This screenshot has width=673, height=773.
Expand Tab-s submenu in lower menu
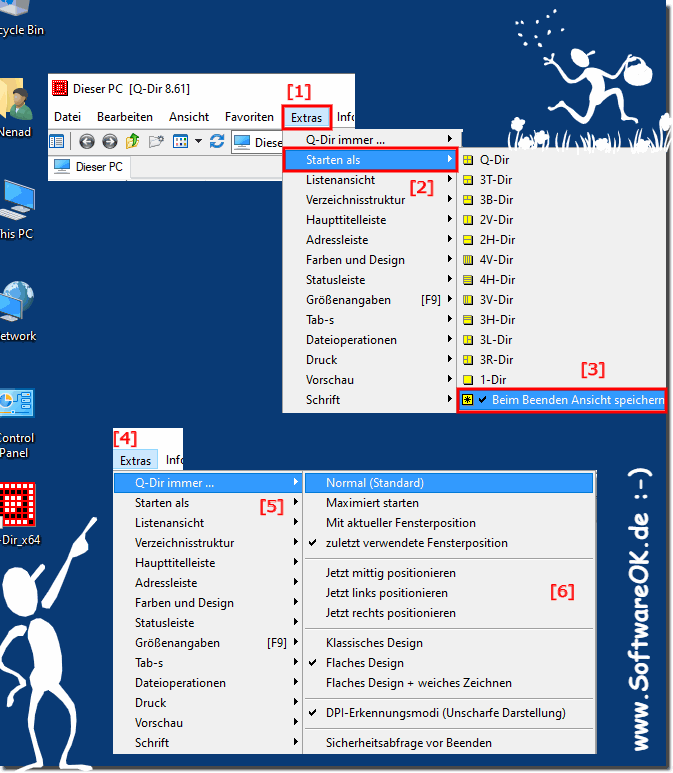click(208, 663)
